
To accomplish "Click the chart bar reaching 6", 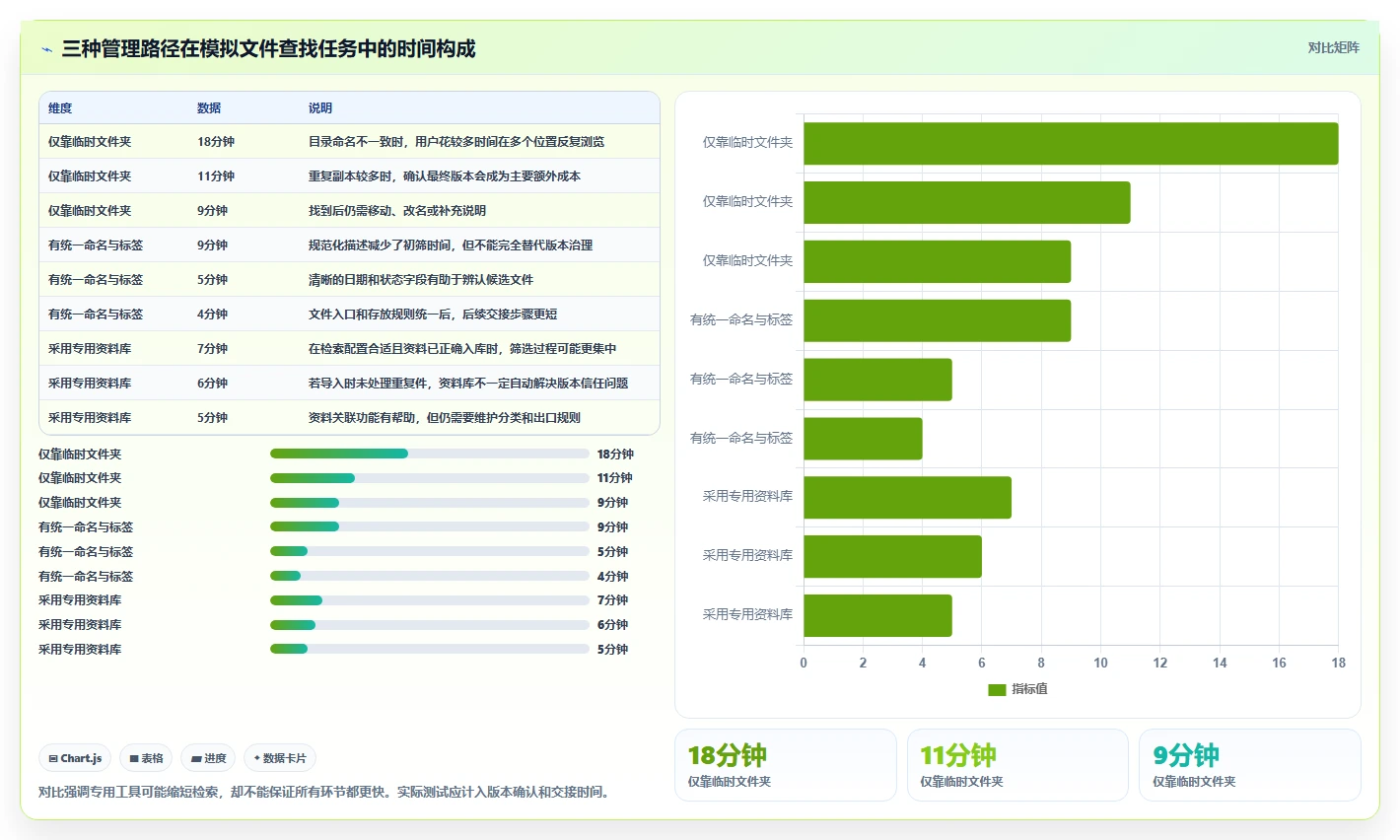I will [892, 556].
